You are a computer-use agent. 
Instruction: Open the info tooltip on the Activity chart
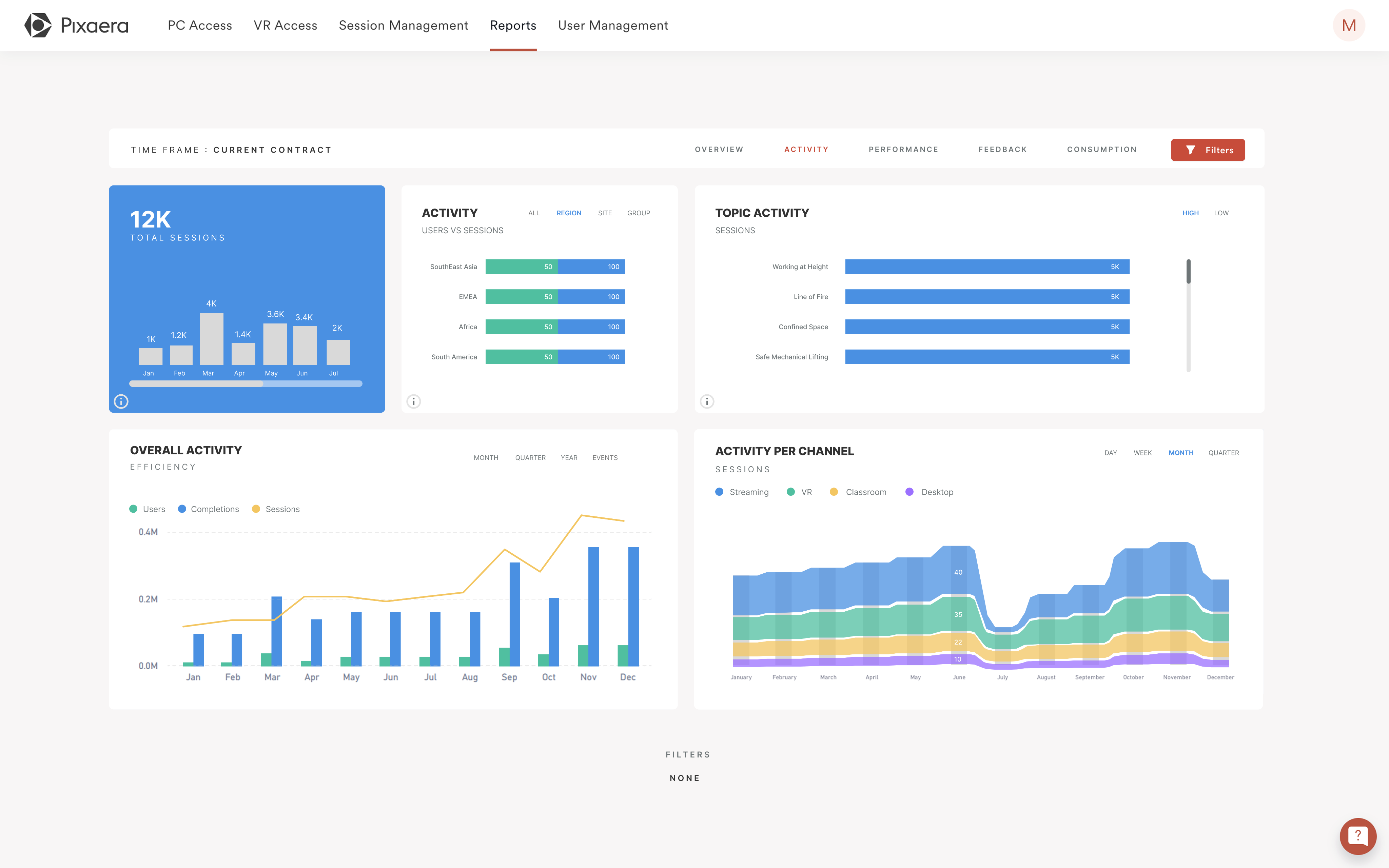(x=413, y=401)
